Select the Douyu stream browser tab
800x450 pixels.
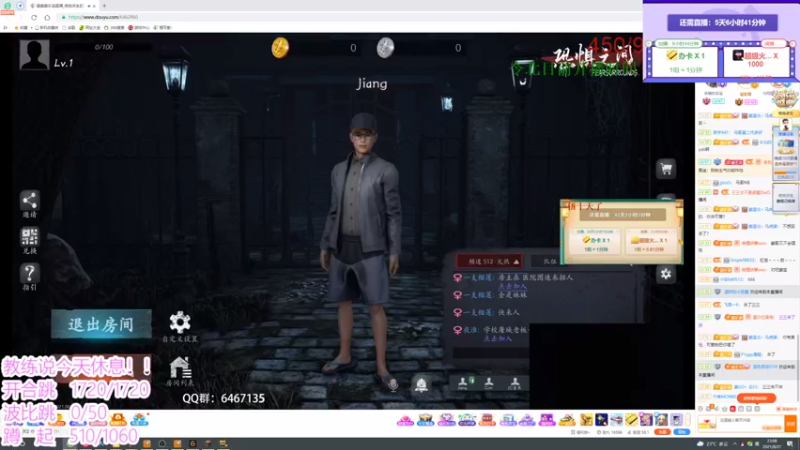click(62, 6)
